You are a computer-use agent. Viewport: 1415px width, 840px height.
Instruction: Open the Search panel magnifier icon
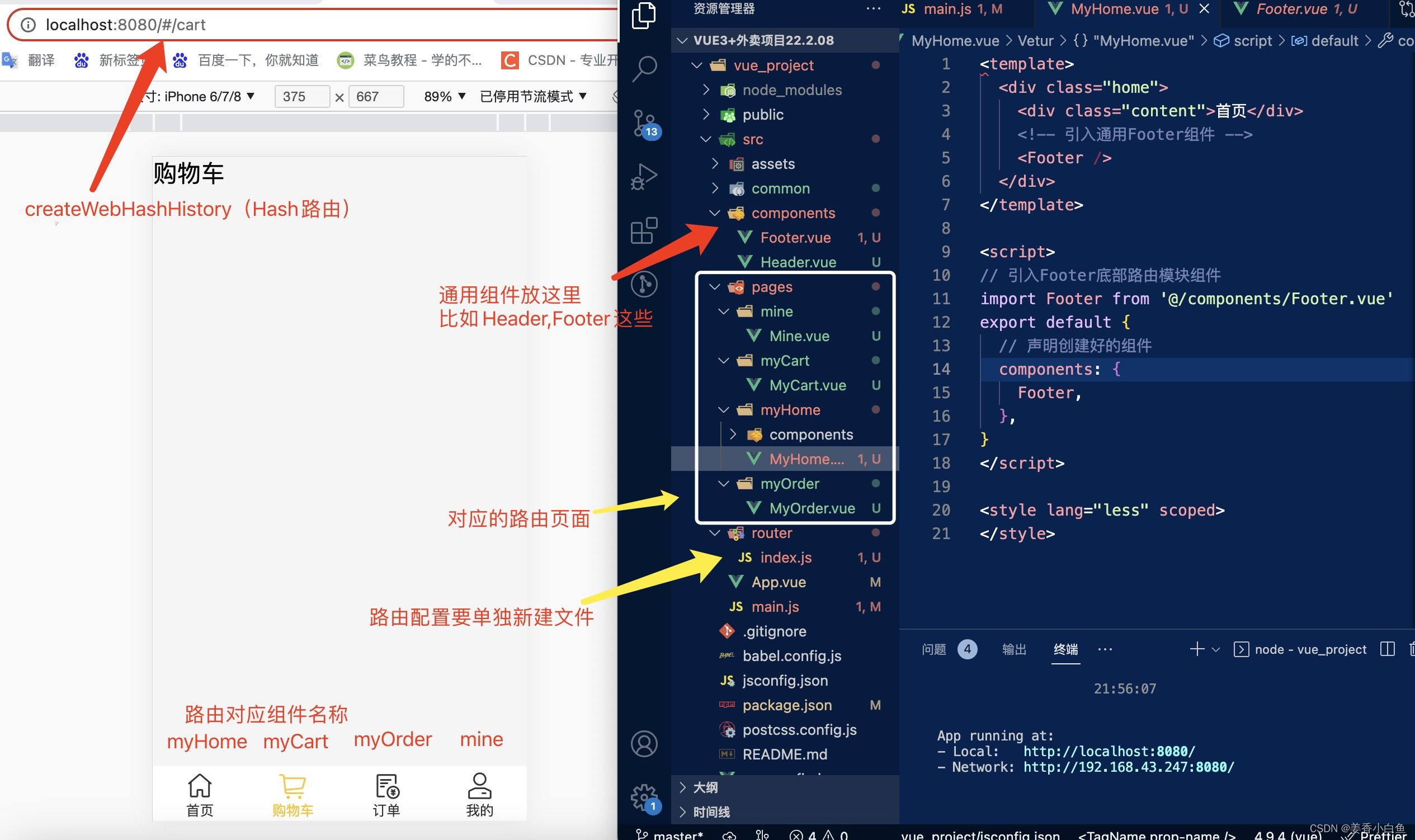644,69
